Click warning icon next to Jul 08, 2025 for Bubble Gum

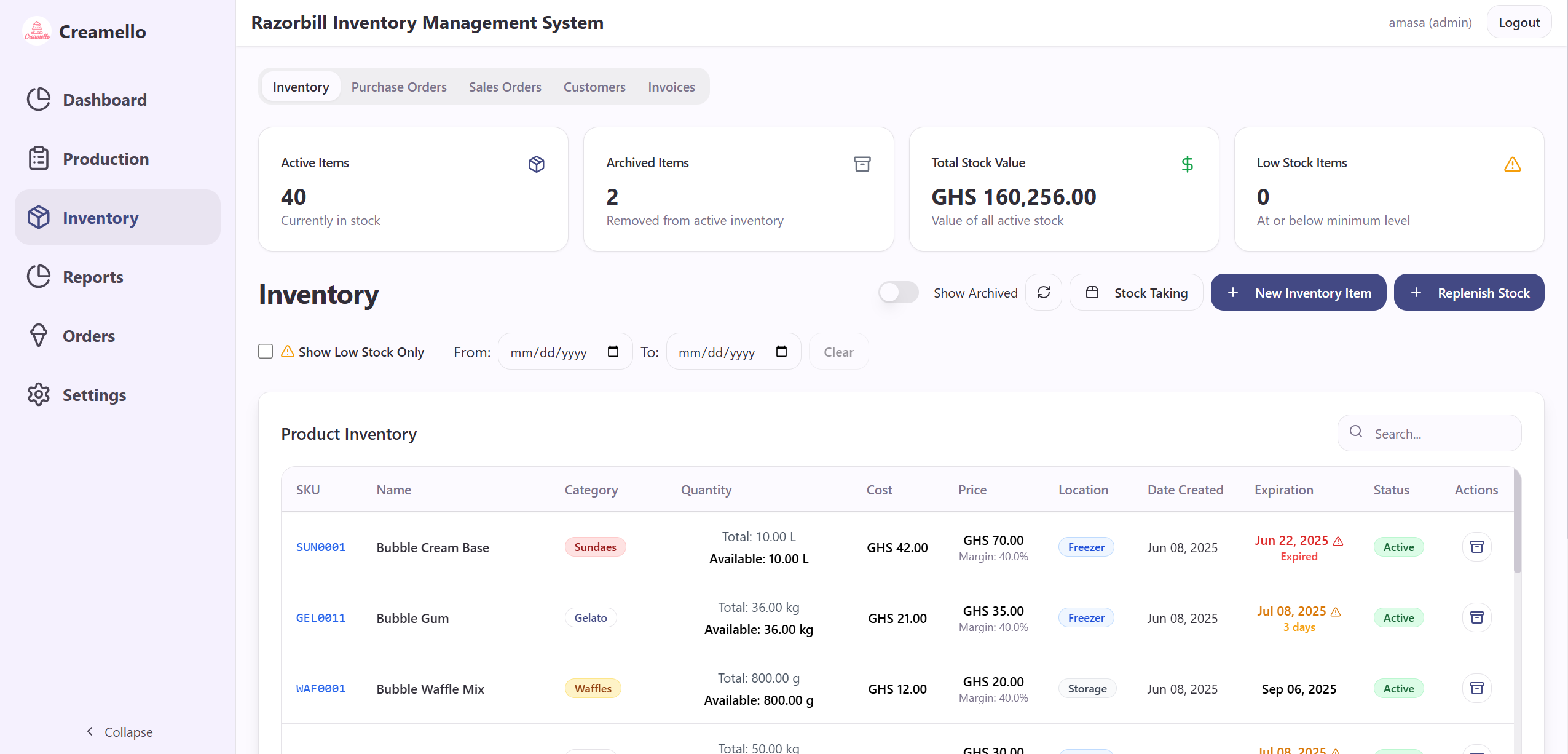[1336, 612]
